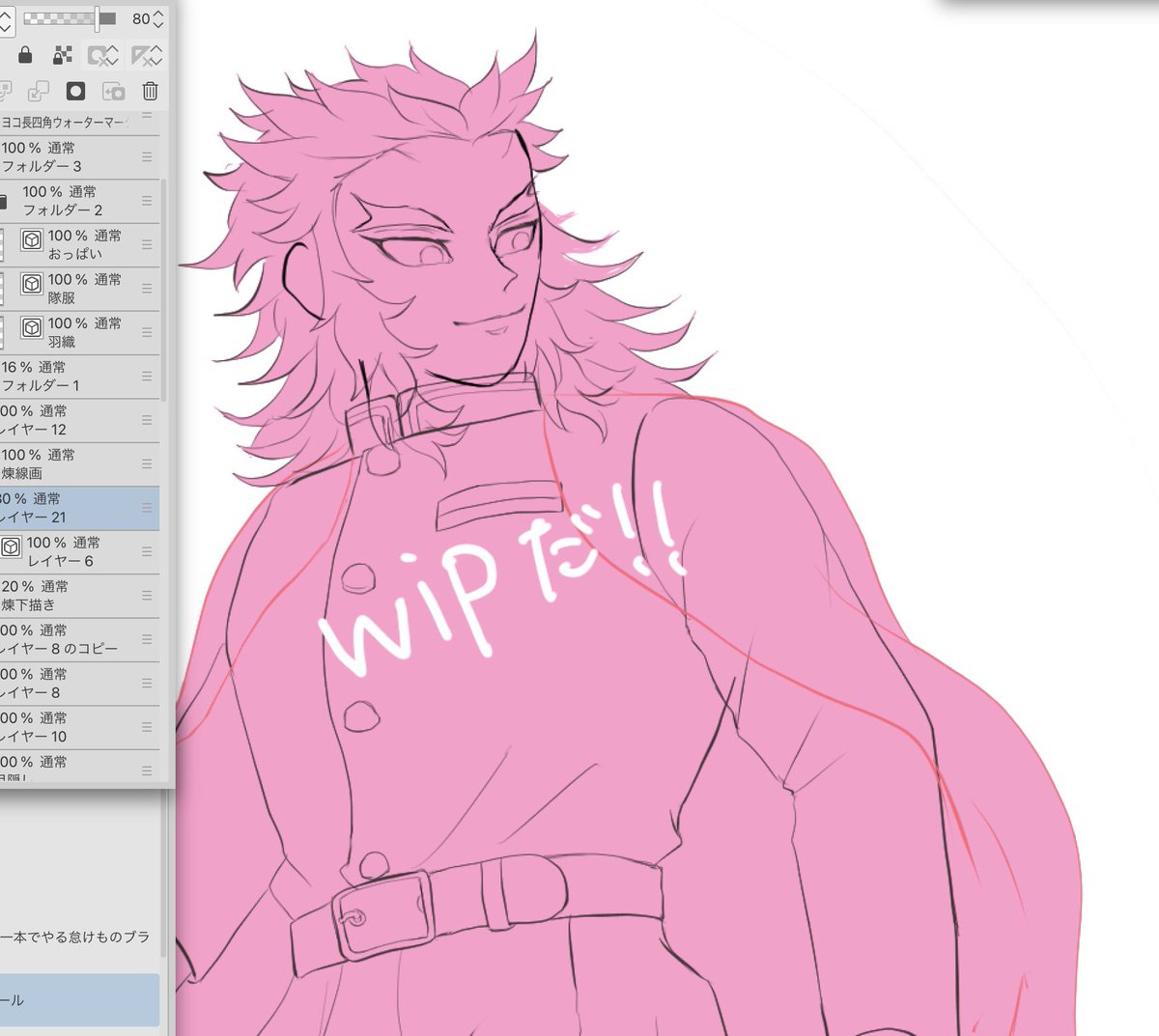Click the layer thumbnail of 隊服
Screen dimensions: 1159x1036
(x=2, y=289)
